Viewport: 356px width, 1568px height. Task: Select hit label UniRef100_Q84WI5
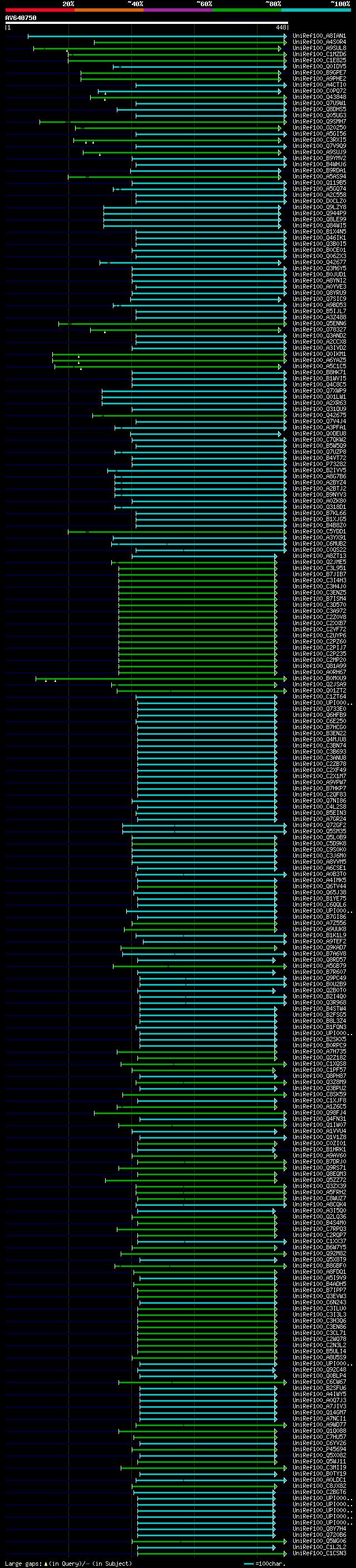319,225
